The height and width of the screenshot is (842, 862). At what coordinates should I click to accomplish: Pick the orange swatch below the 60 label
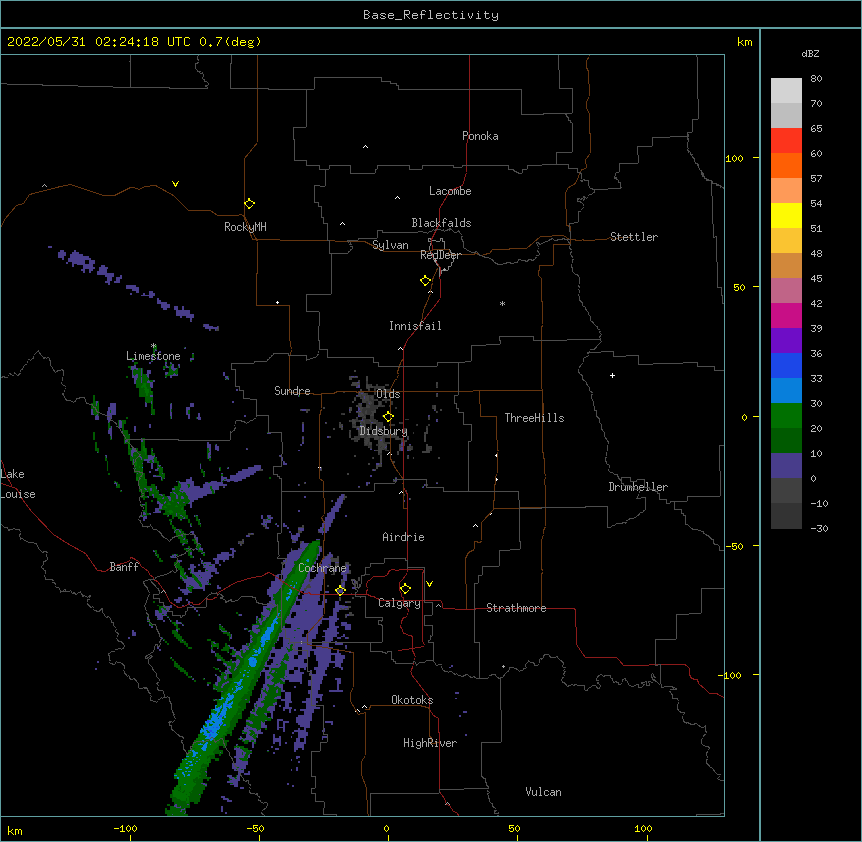click(786, 165)
